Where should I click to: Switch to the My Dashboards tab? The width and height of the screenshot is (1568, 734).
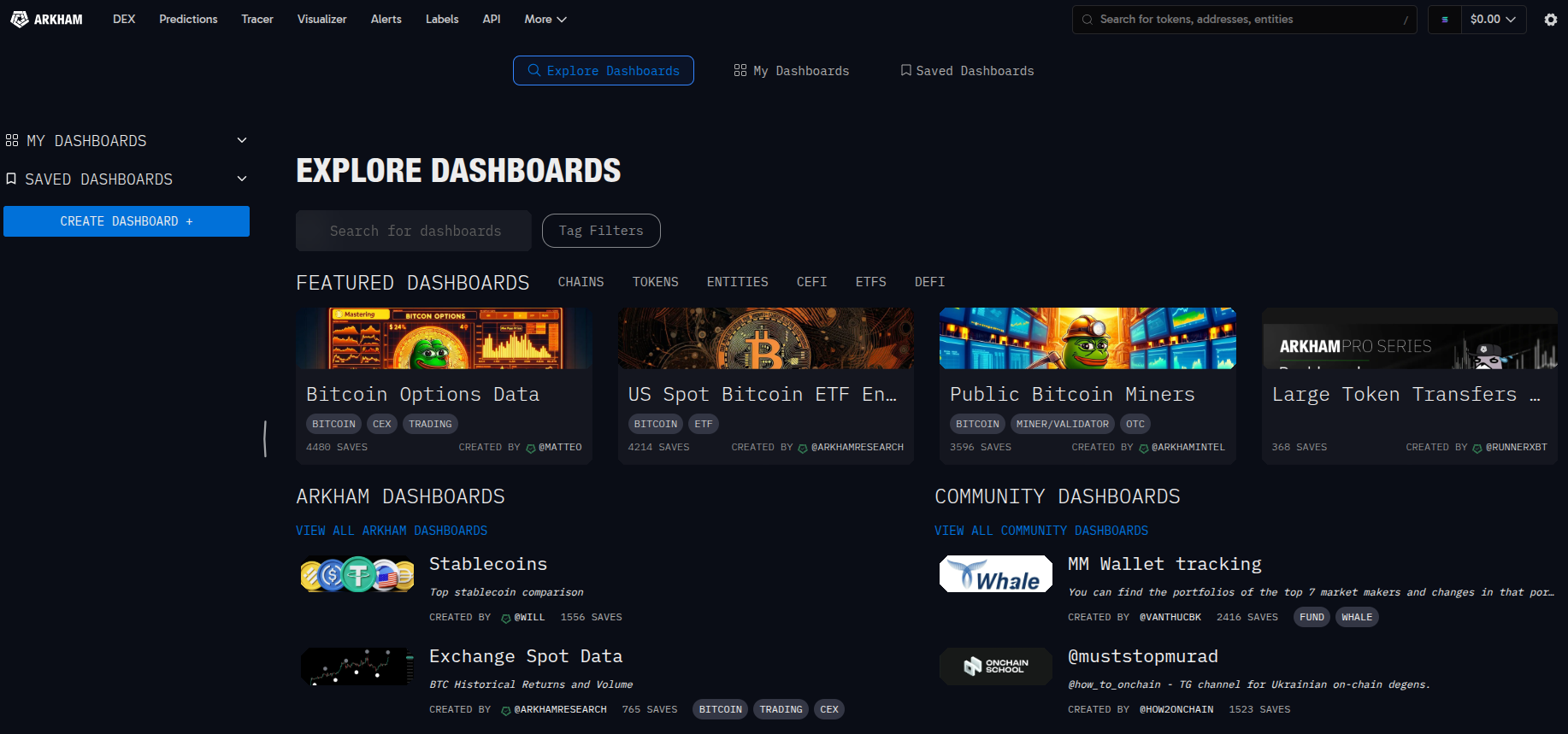[x=792, y=70]
